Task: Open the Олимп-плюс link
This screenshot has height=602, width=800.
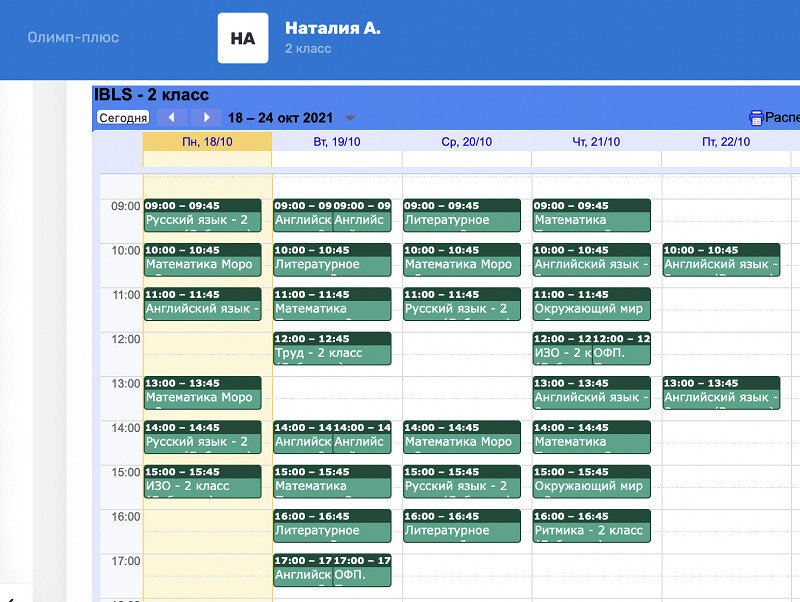Action: 73,37
